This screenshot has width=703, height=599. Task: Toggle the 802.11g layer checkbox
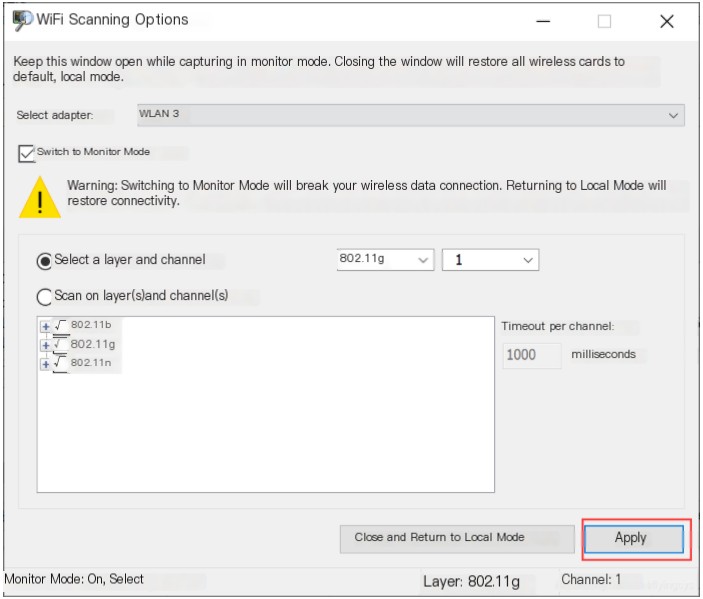pos(61,345)
